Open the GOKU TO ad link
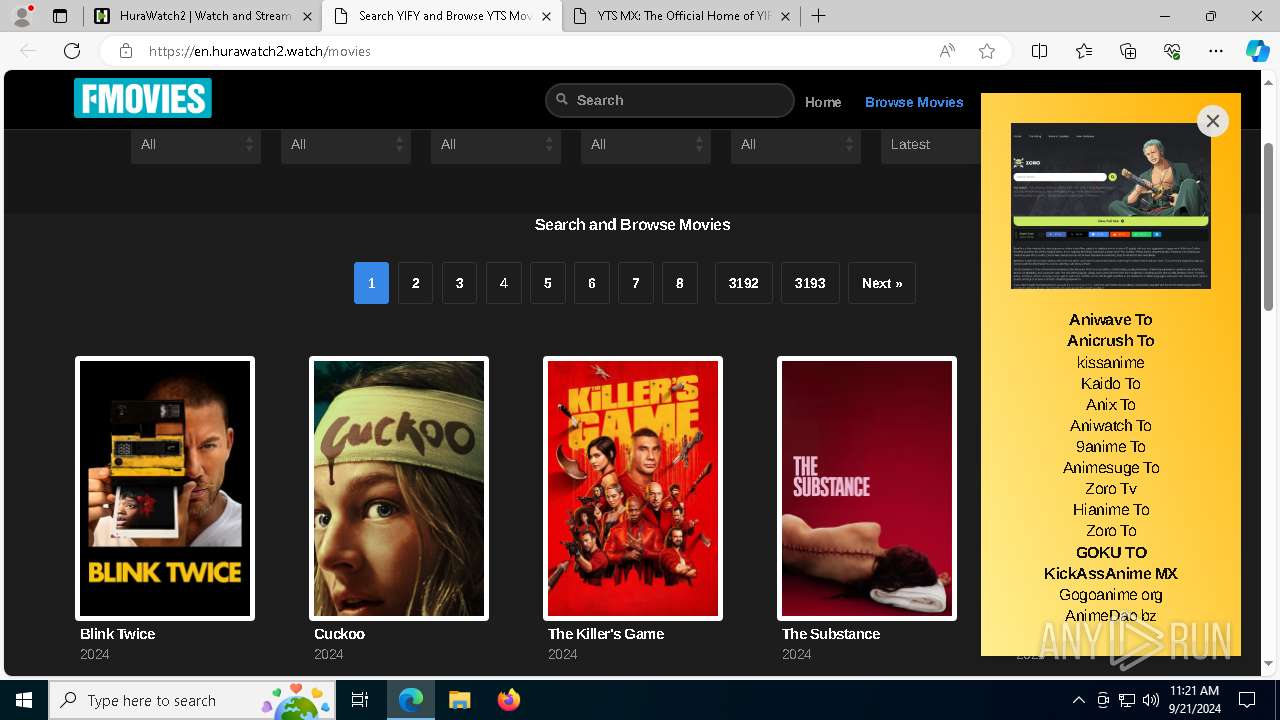The width and height of the screenshot is (1280, 720). click(1111, 552)
